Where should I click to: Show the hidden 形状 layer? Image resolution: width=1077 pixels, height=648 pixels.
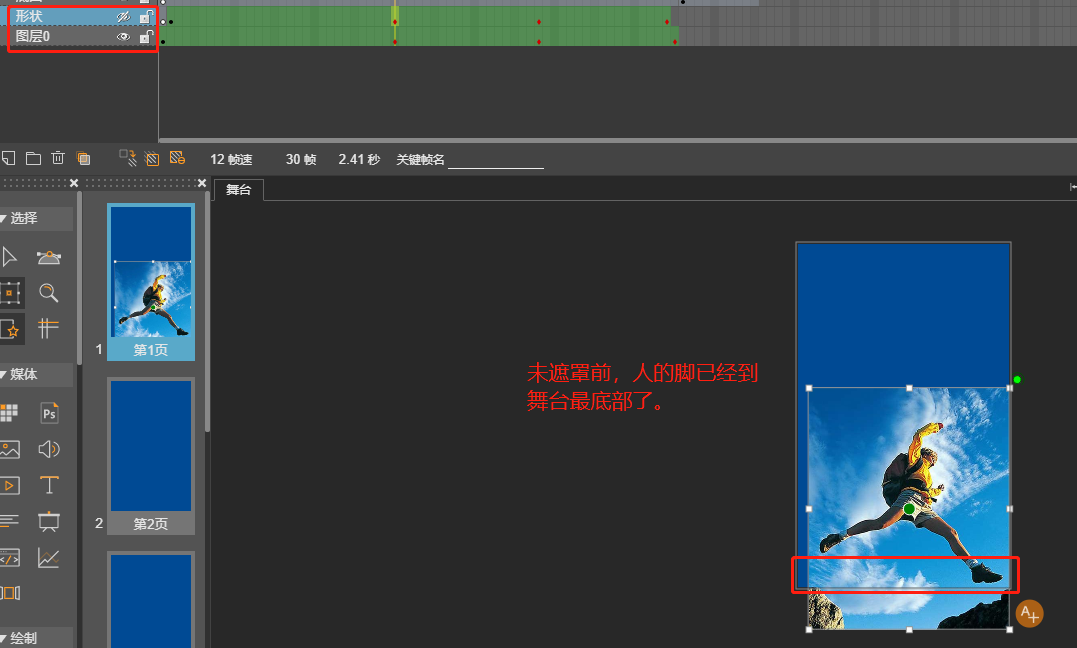[123, 16]
